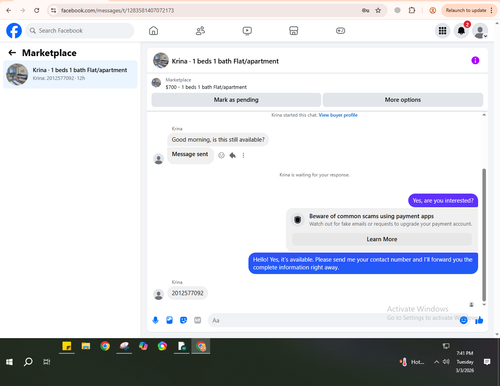
Task: Click the chat scrollbar
Action: [x=484, y=235]
